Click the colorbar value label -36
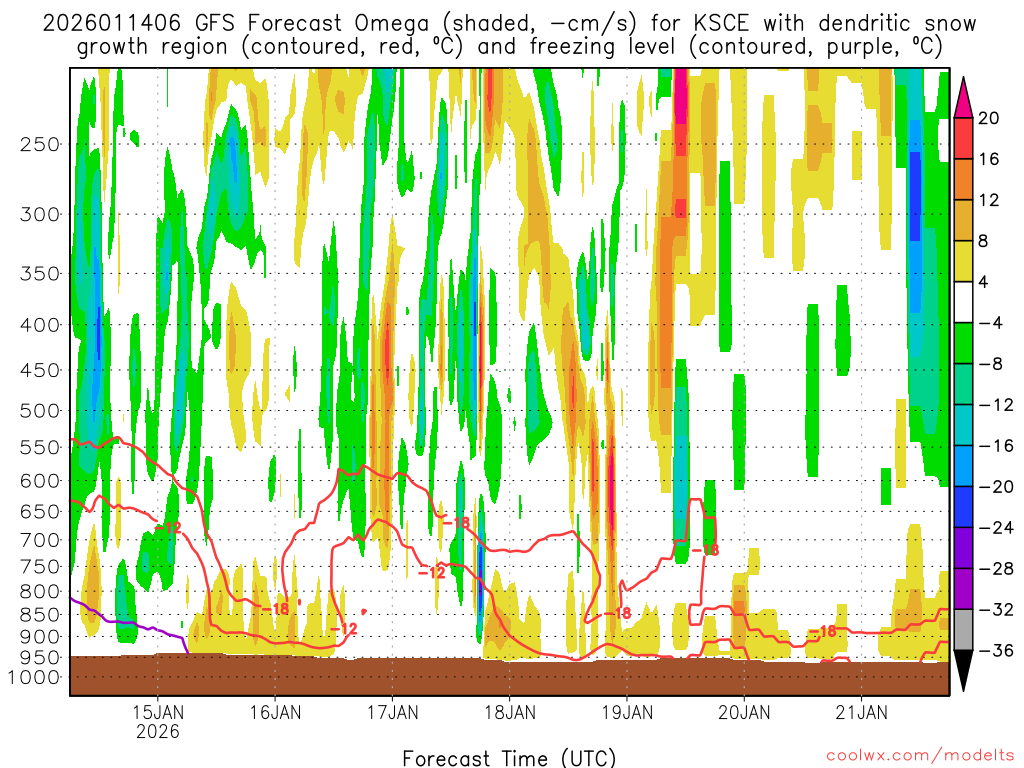The image size is (1024, 768). pos(997,650)
